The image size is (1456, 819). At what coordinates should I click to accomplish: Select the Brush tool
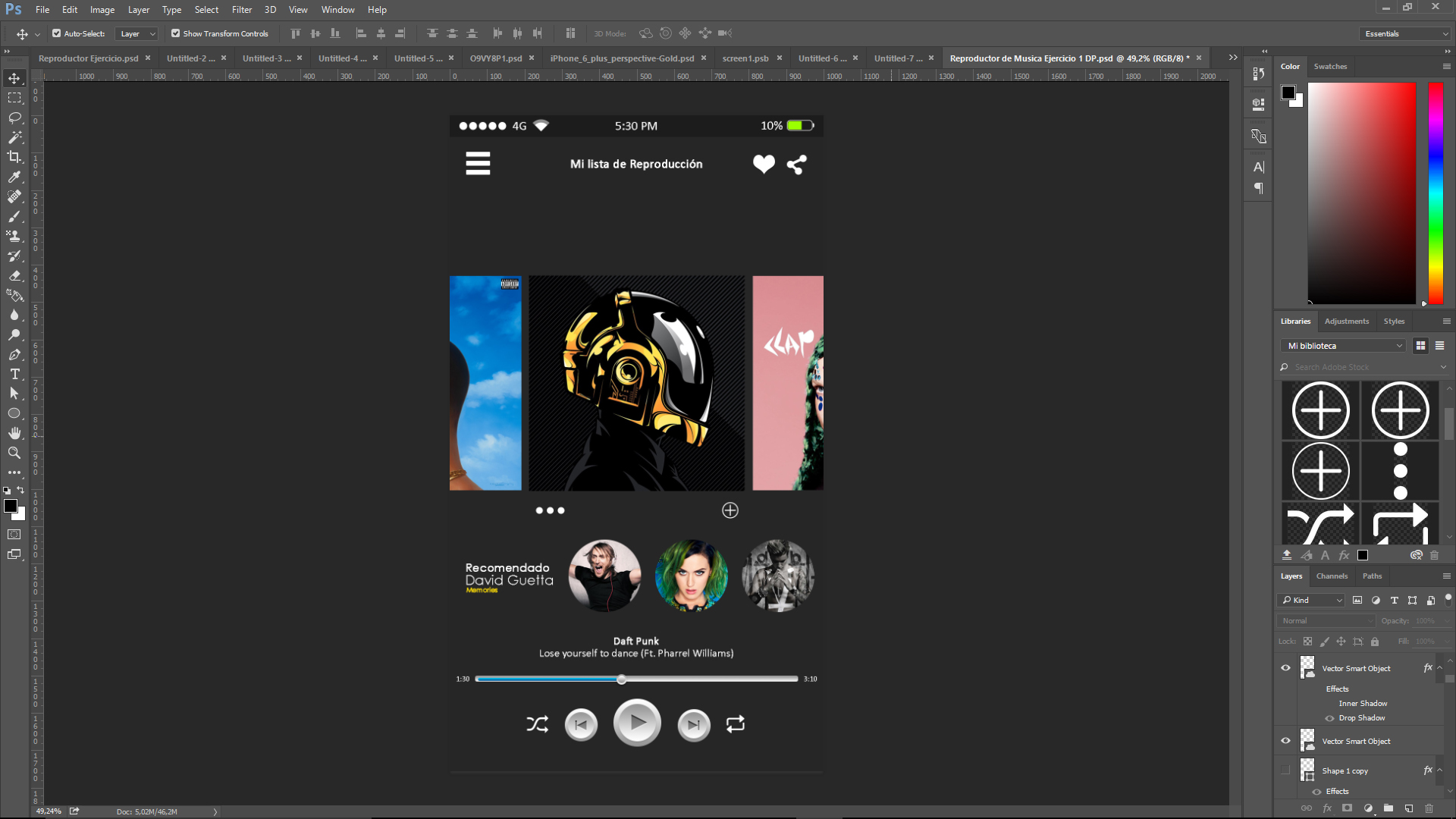[14, 216]
